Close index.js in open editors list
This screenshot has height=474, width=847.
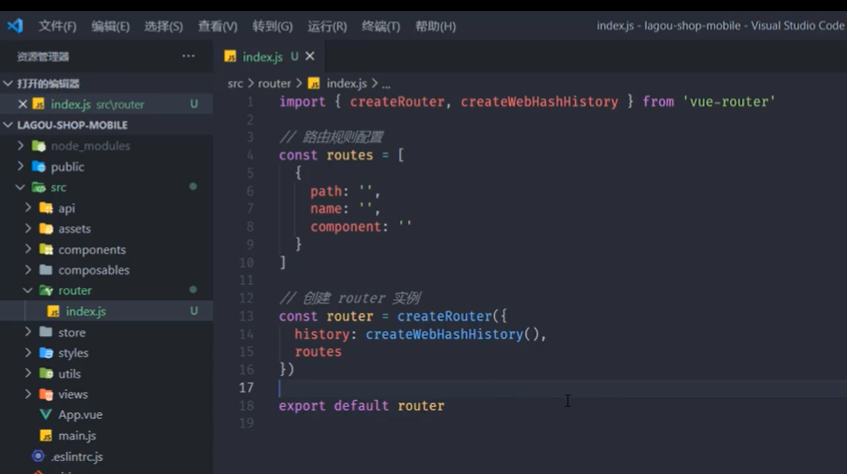pos(23,104)
